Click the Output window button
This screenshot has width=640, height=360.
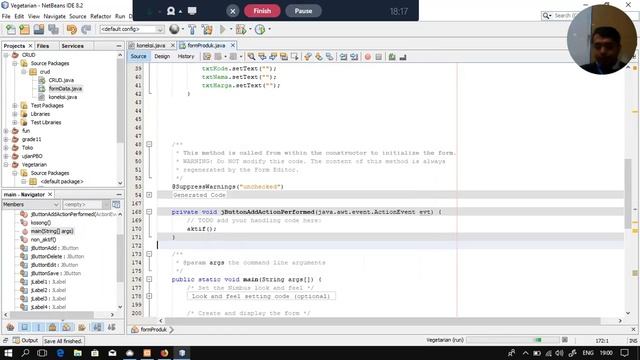pyautogui.click(x=25, y=340)
